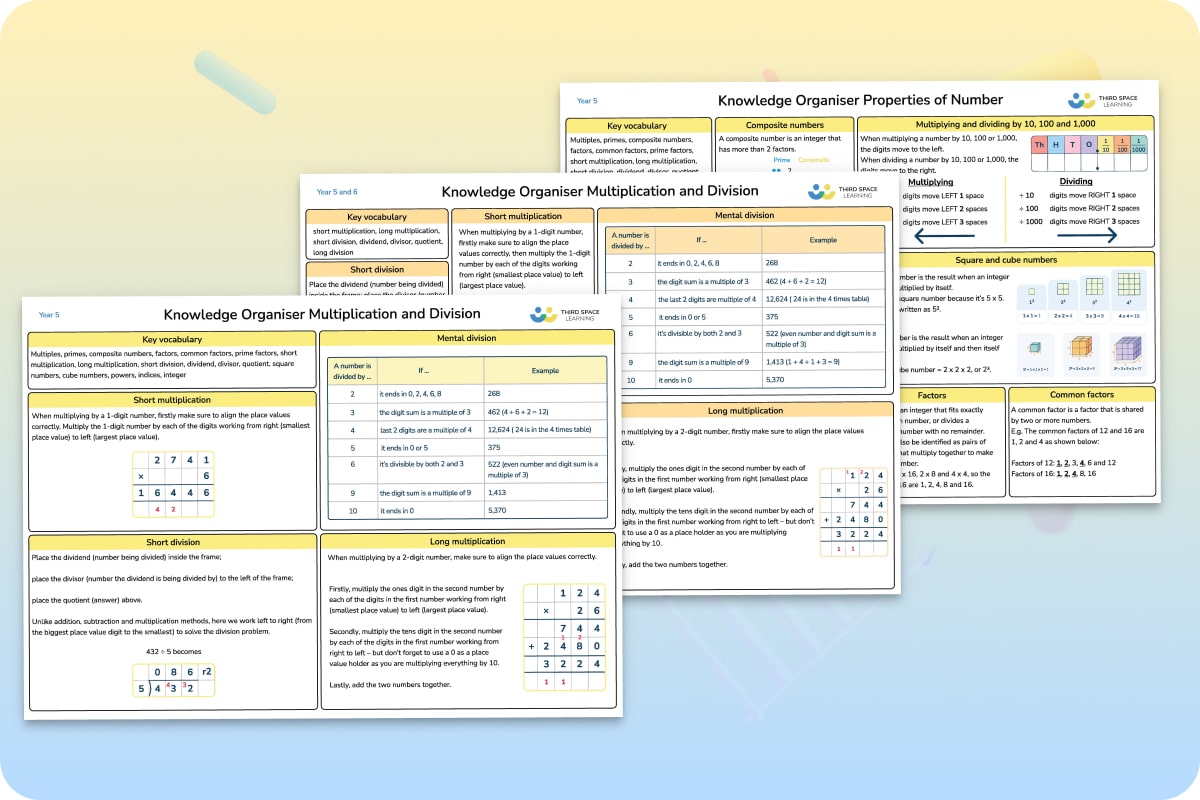The image size is (1200, 800).
Task: Click the Third Space Learning logo on the front Year 5 page
Action: coord(567,314)
